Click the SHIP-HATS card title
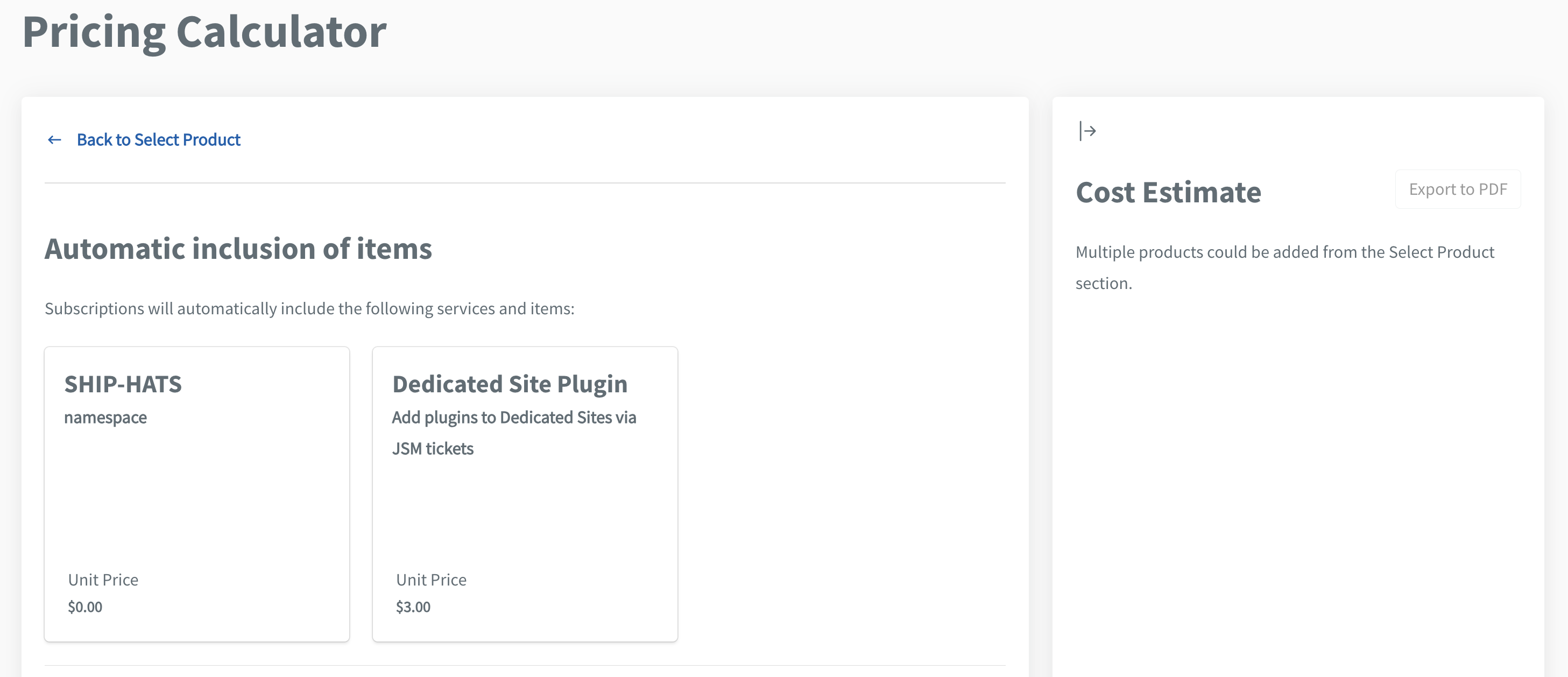The height and width of the screenshot is (677, 1568). pos(123,384)
